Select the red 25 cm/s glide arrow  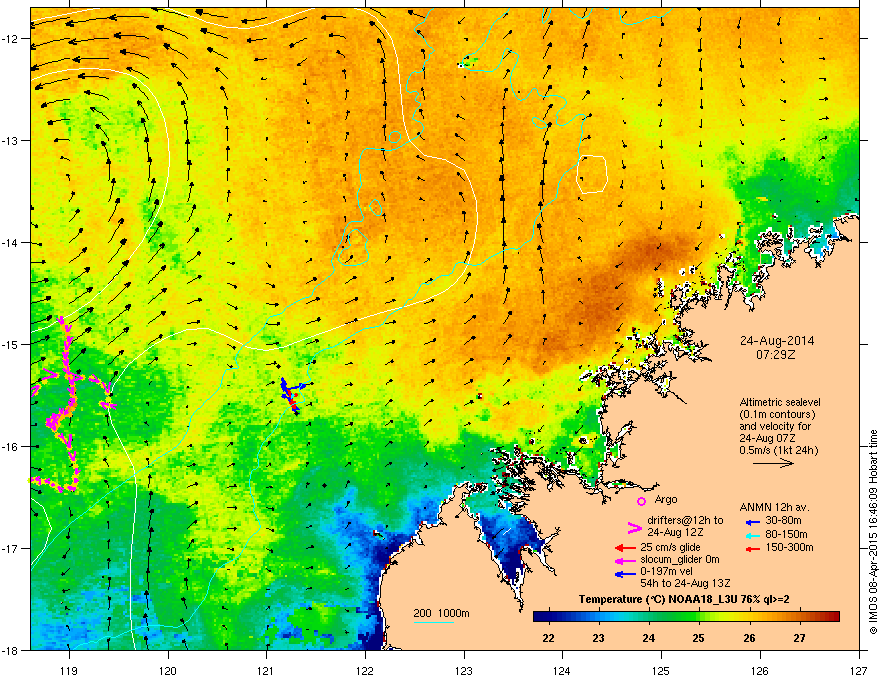[x=625, y=548]
